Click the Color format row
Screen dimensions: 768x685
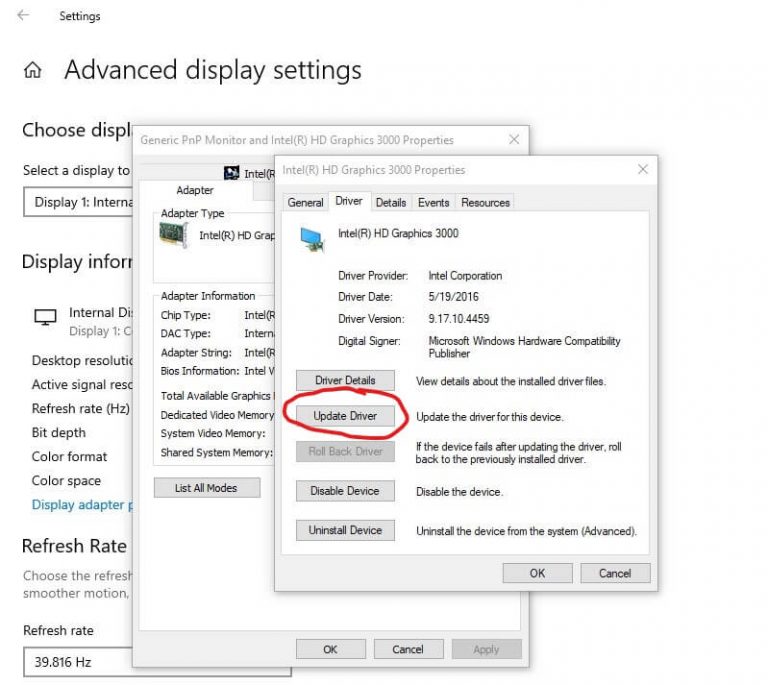tap(69, 456)
